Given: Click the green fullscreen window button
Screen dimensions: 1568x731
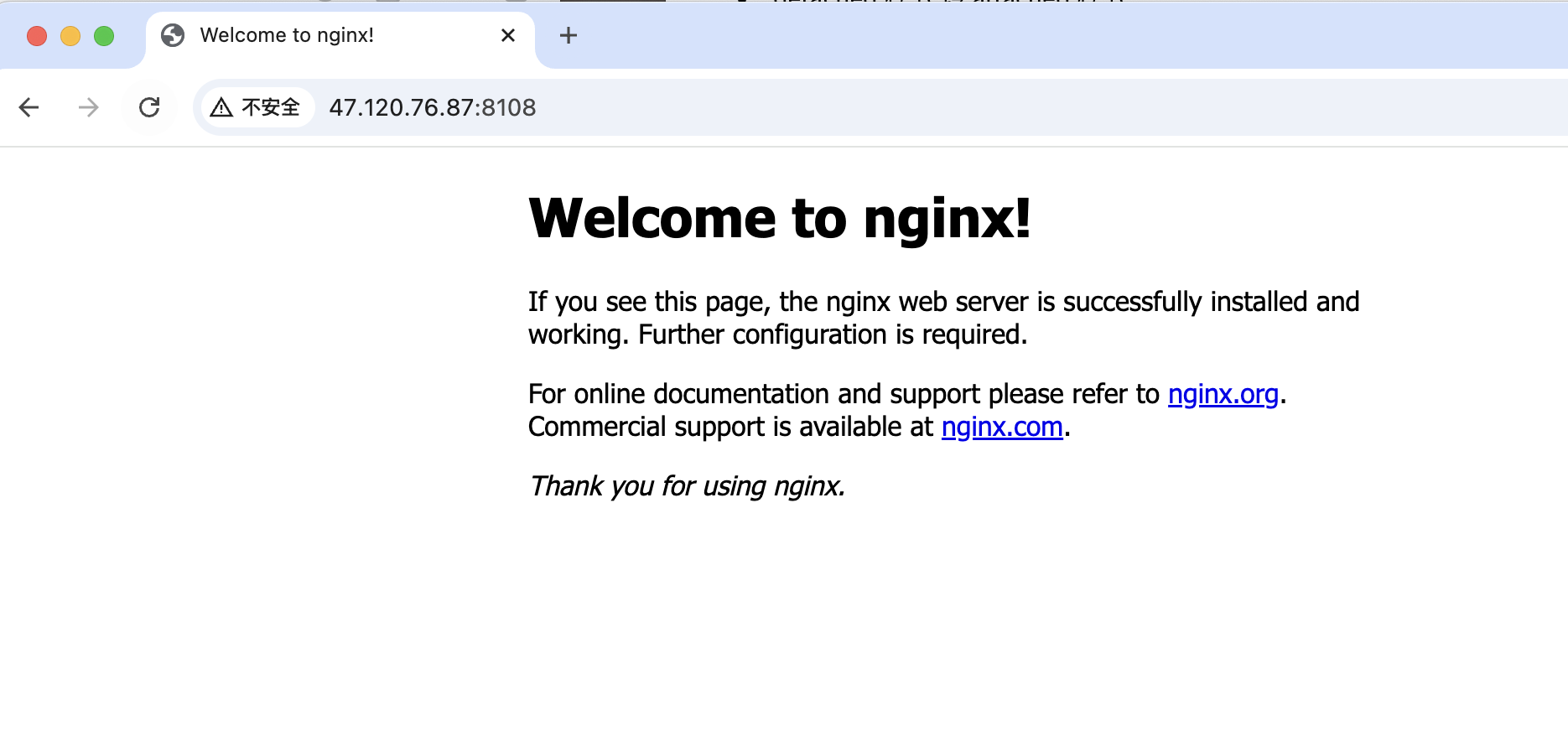Looking at the screenshot, I should [104, 36].
